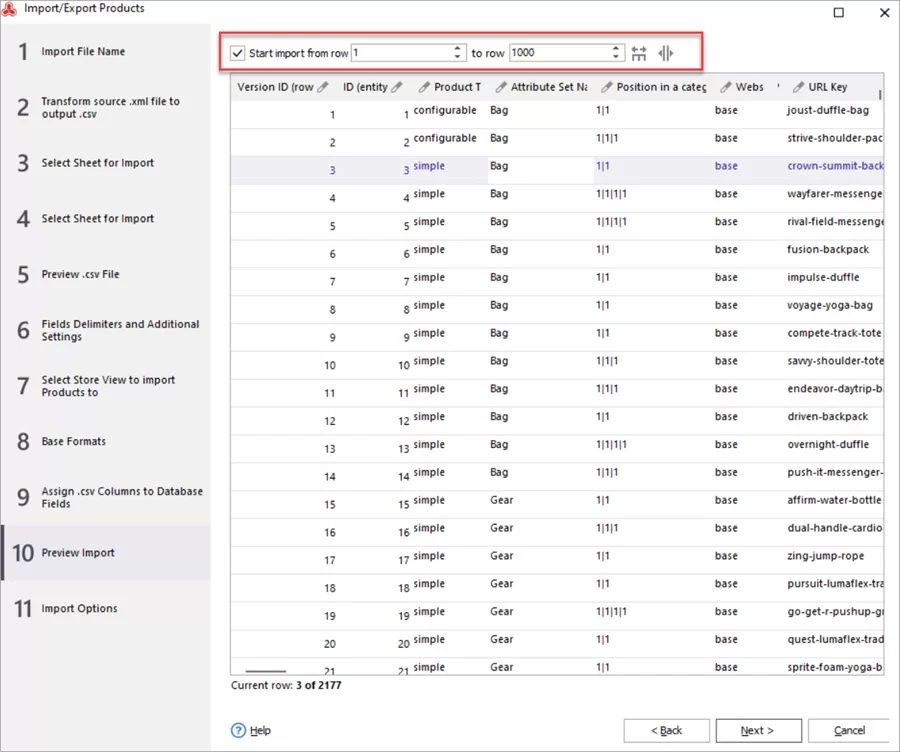Screen dimensions: 900x752
Task: Click the pencil icon beside Position in a categ header
Action: tap(607, 87)
